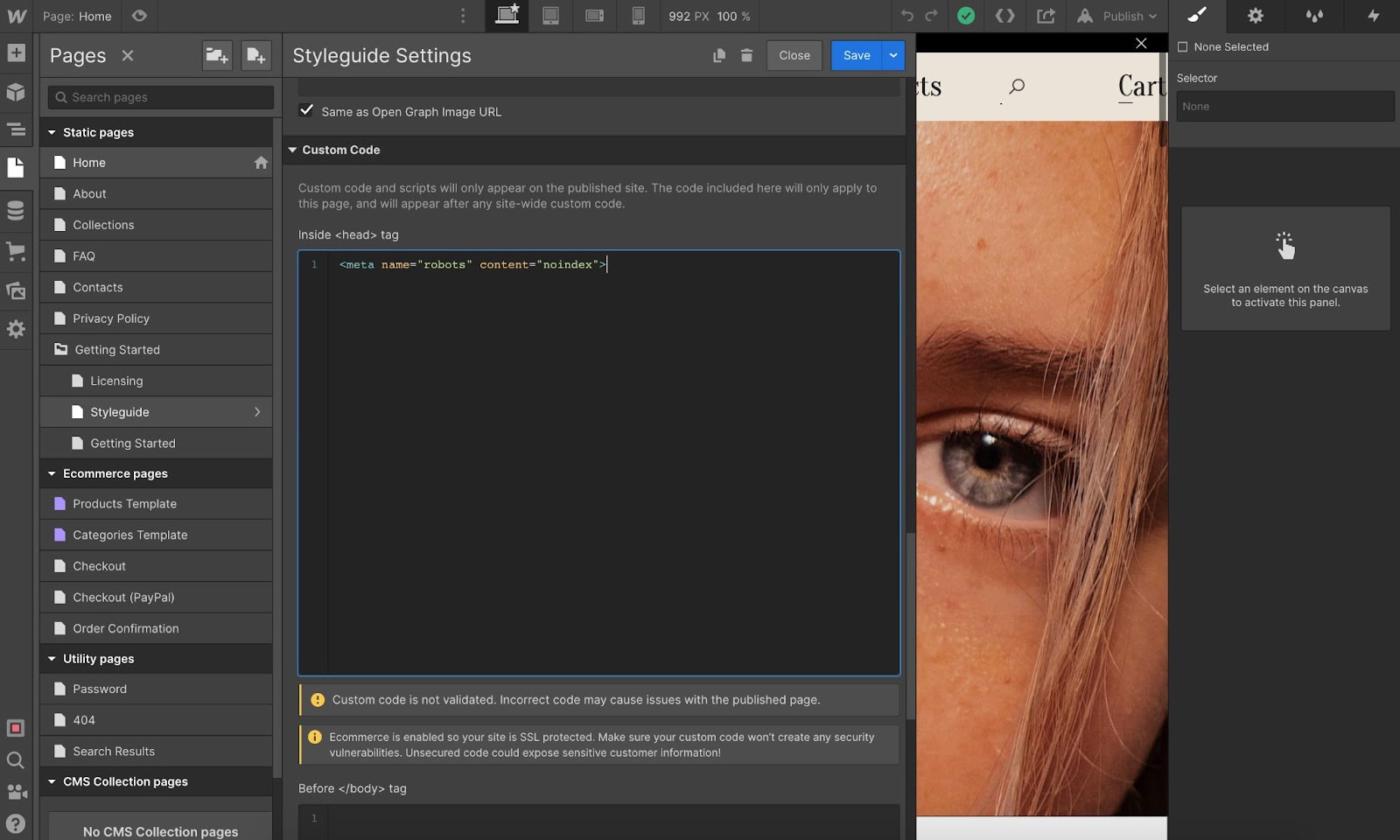Click the Close button
This screenshot has width=1400, height=840.
(x=794, y=56)
